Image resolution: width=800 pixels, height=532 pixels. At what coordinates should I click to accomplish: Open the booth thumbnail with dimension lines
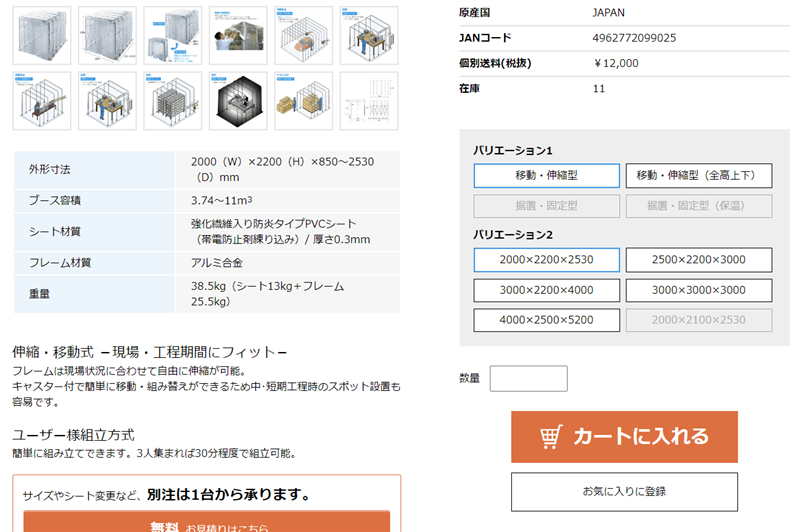click(x=107, y=35)
